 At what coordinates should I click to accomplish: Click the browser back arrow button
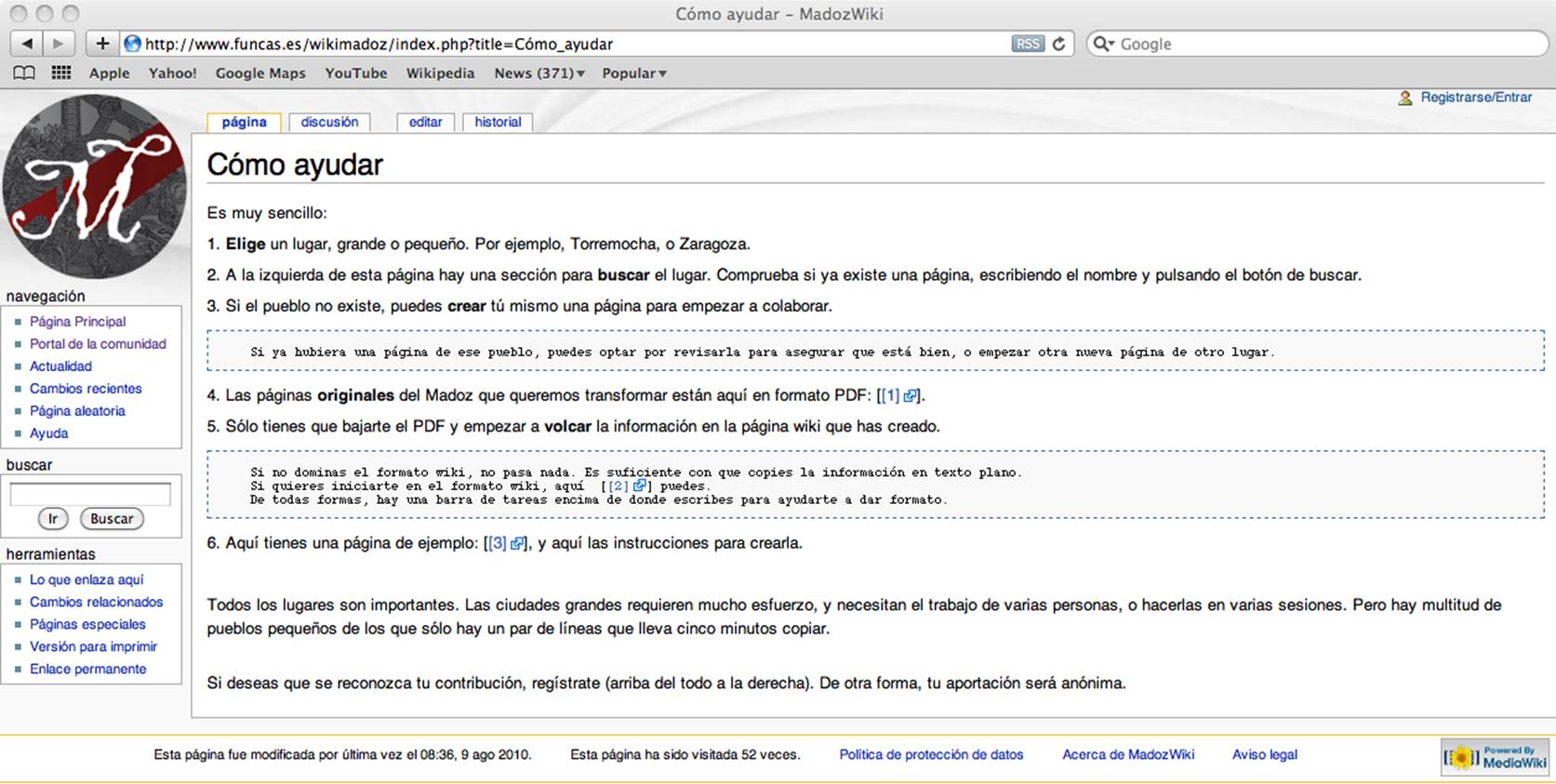[27, 44]
